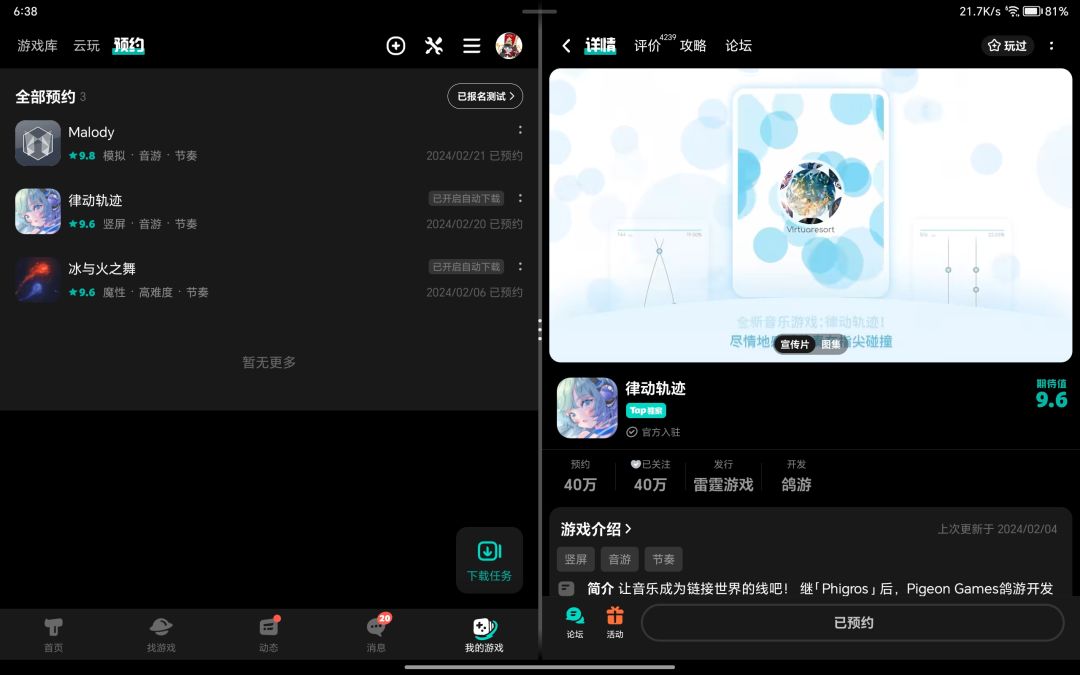1080x675 pixels.
Task: Open the 攻略 guides tab
Action: pos(693,46)
